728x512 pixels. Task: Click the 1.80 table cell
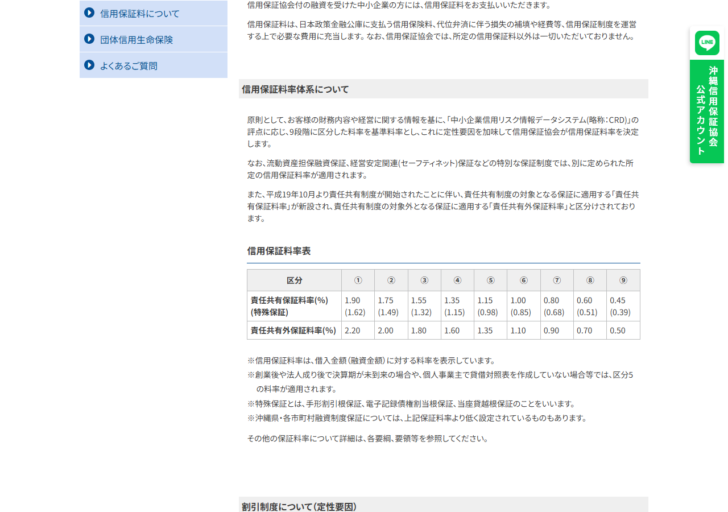coord(424,331)
